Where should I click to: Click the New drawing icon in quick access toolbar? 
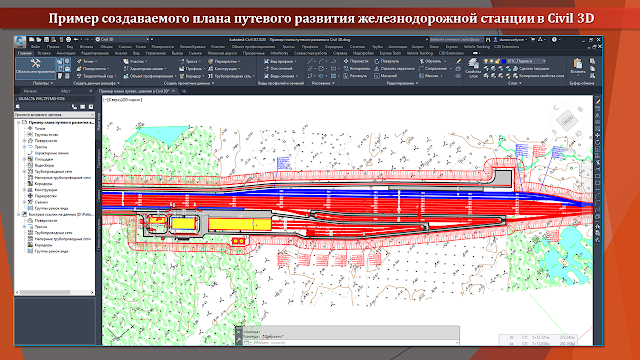pyautogui.click(x=31, y=40)
